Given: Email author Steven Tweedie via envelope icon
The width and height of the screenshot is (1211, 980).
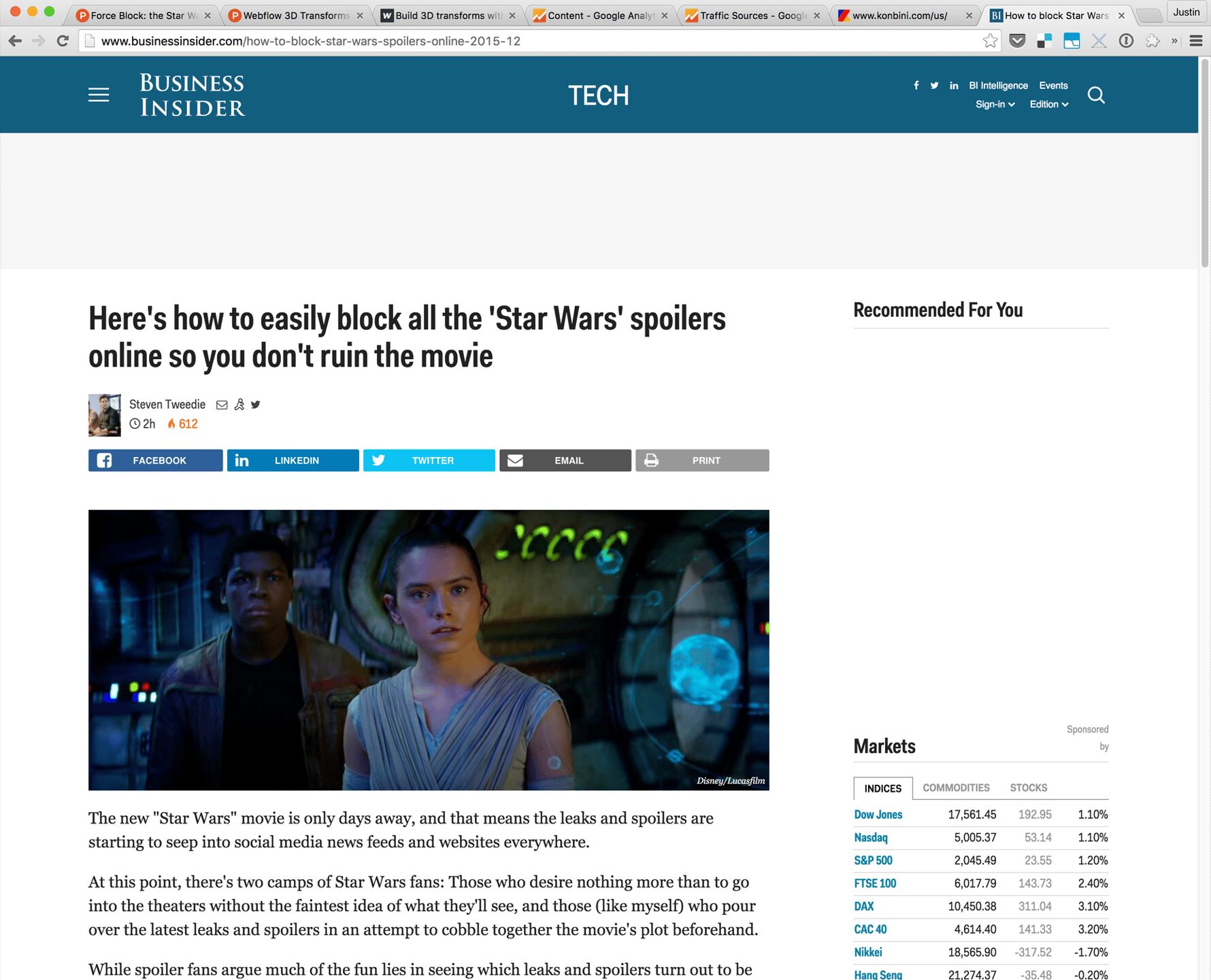Looking at the screenshot, I should point(222,405).
